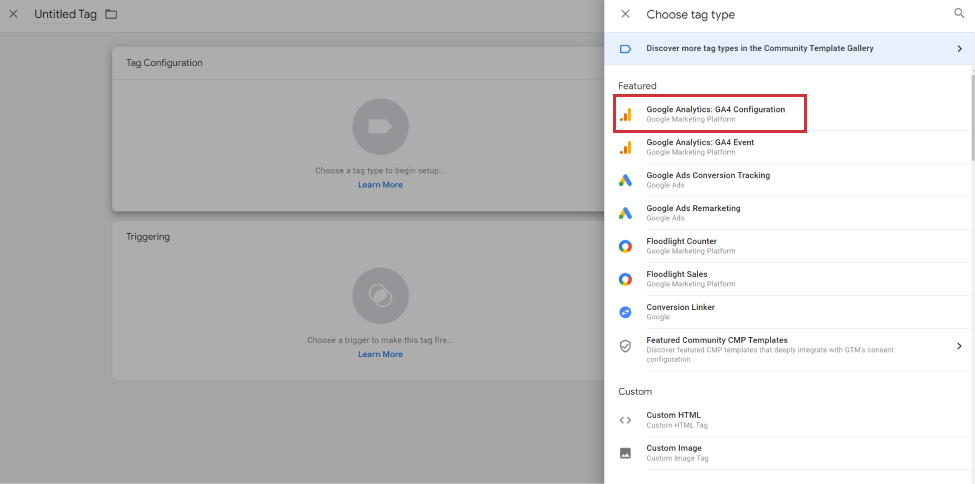975x484 pixels.
Task: Click the Triggering heading
Action: coord(148,237)
